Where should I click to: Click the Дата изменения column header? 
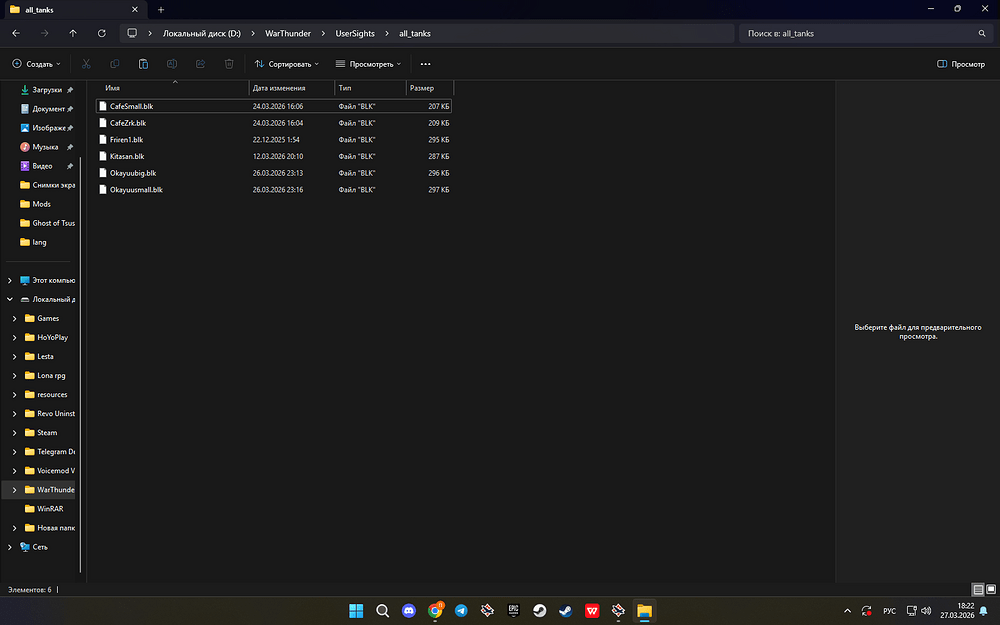[278, 88]
